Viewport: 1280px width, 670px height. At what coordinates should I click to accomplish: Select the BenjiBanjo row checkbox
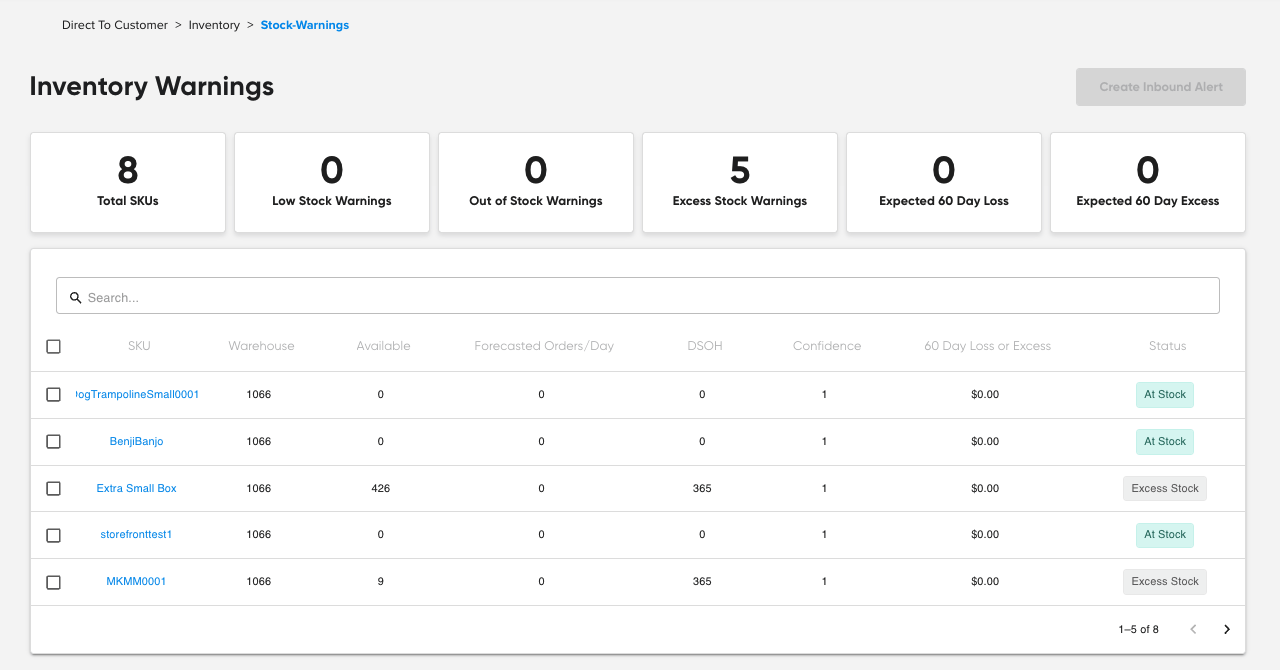point(54,441)
